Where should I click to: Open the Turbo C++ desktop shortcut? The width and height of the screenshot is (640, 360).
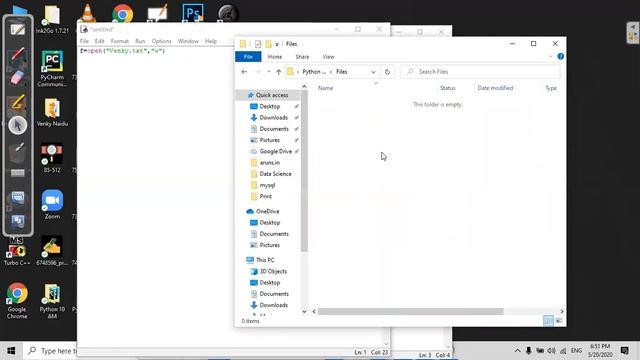coord(17,252)
